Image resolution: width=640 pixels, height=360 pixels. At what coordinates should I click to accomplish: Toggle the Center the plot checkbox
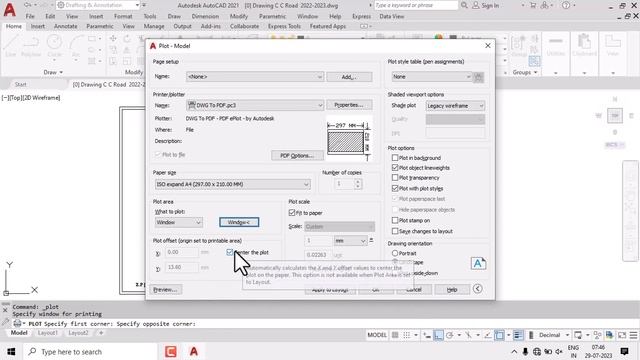pyautogui.click(x=230, y=252)
